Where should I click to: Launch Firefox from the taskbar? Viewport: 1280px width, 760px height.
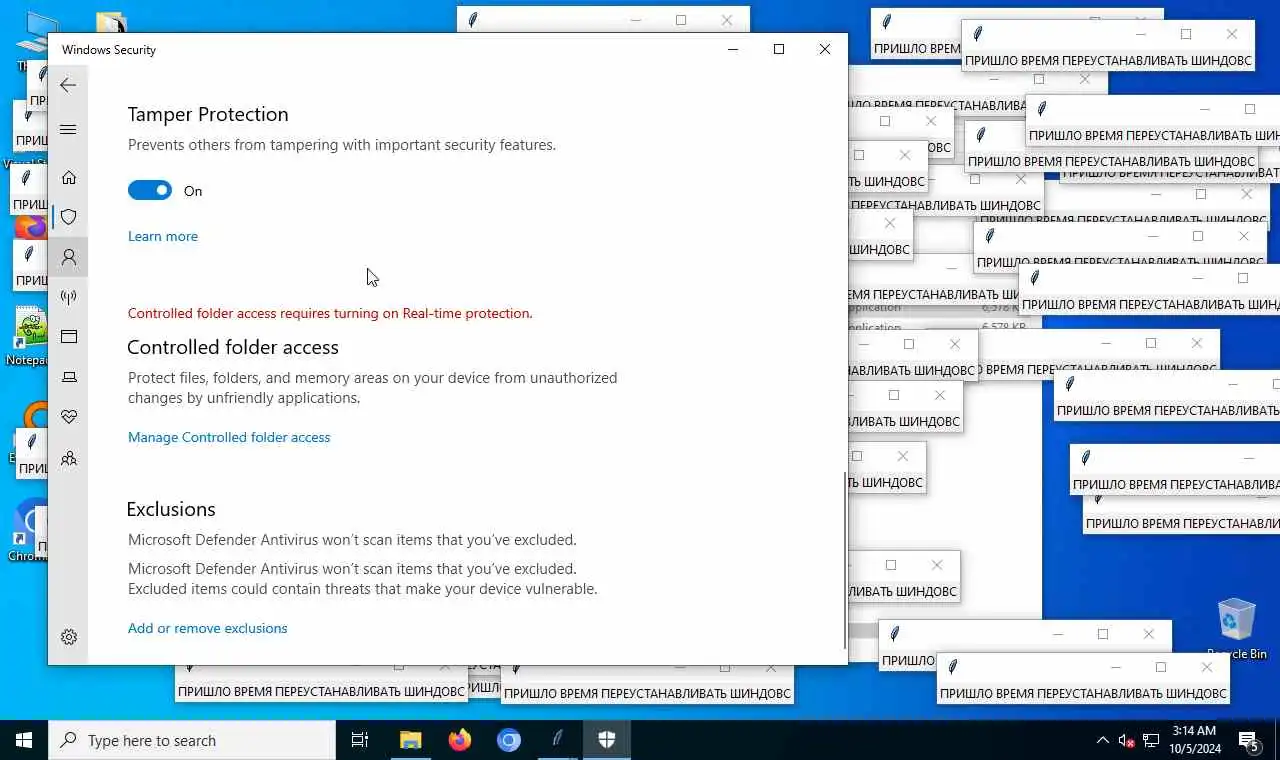460,740
